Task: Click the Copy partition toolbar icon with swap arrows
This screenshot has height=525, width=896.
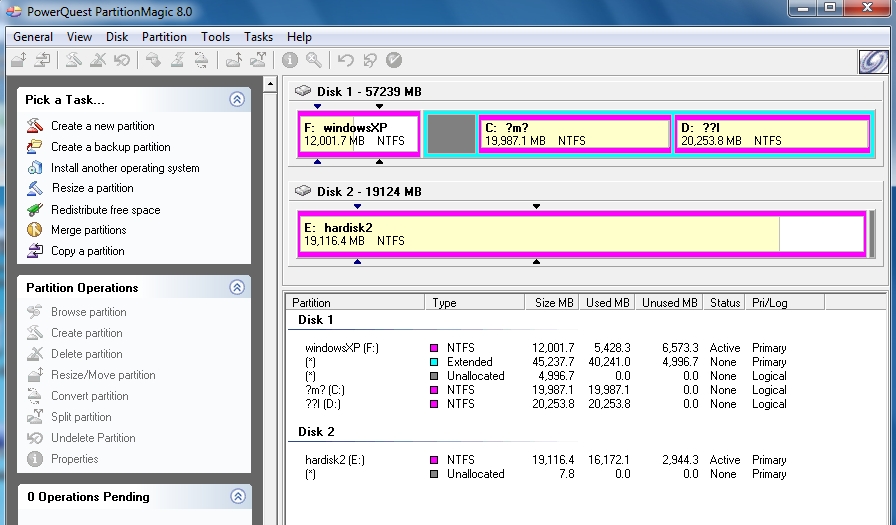Action: click(x=42, y=59)
